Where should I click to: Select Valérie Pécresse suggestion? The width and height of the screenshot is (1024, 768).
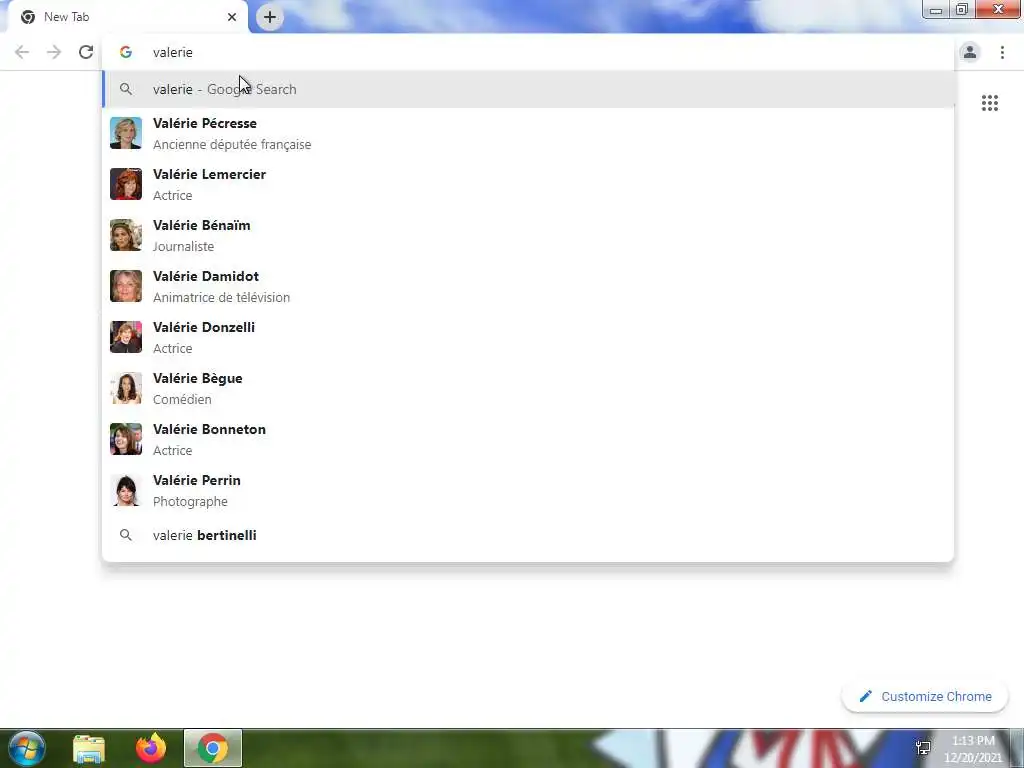[529, 133]
